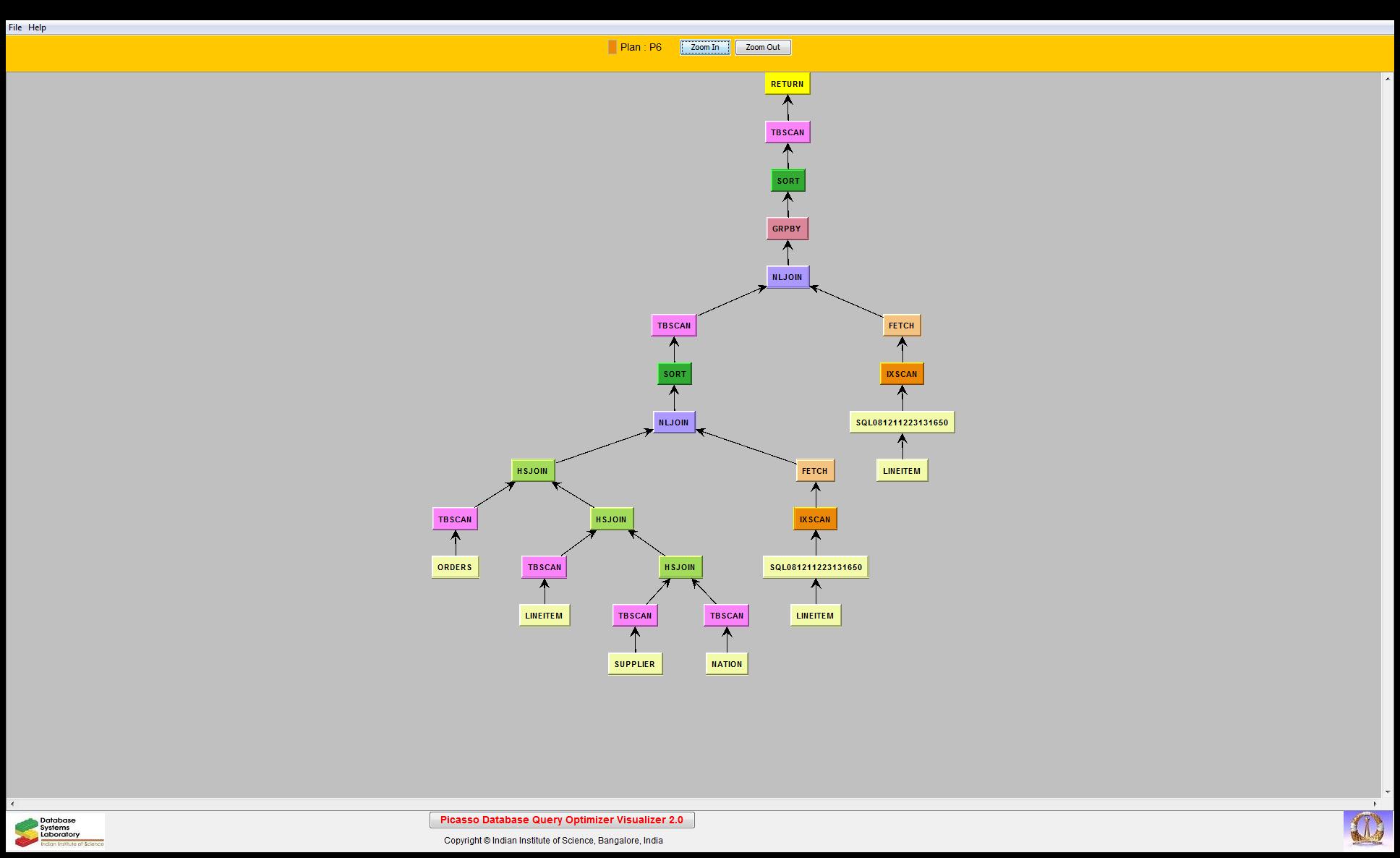This screenshot has width=1400, height=858.
Task: Click the Picasso Database Query Optimizer Visualizer title
Action: 561,820
